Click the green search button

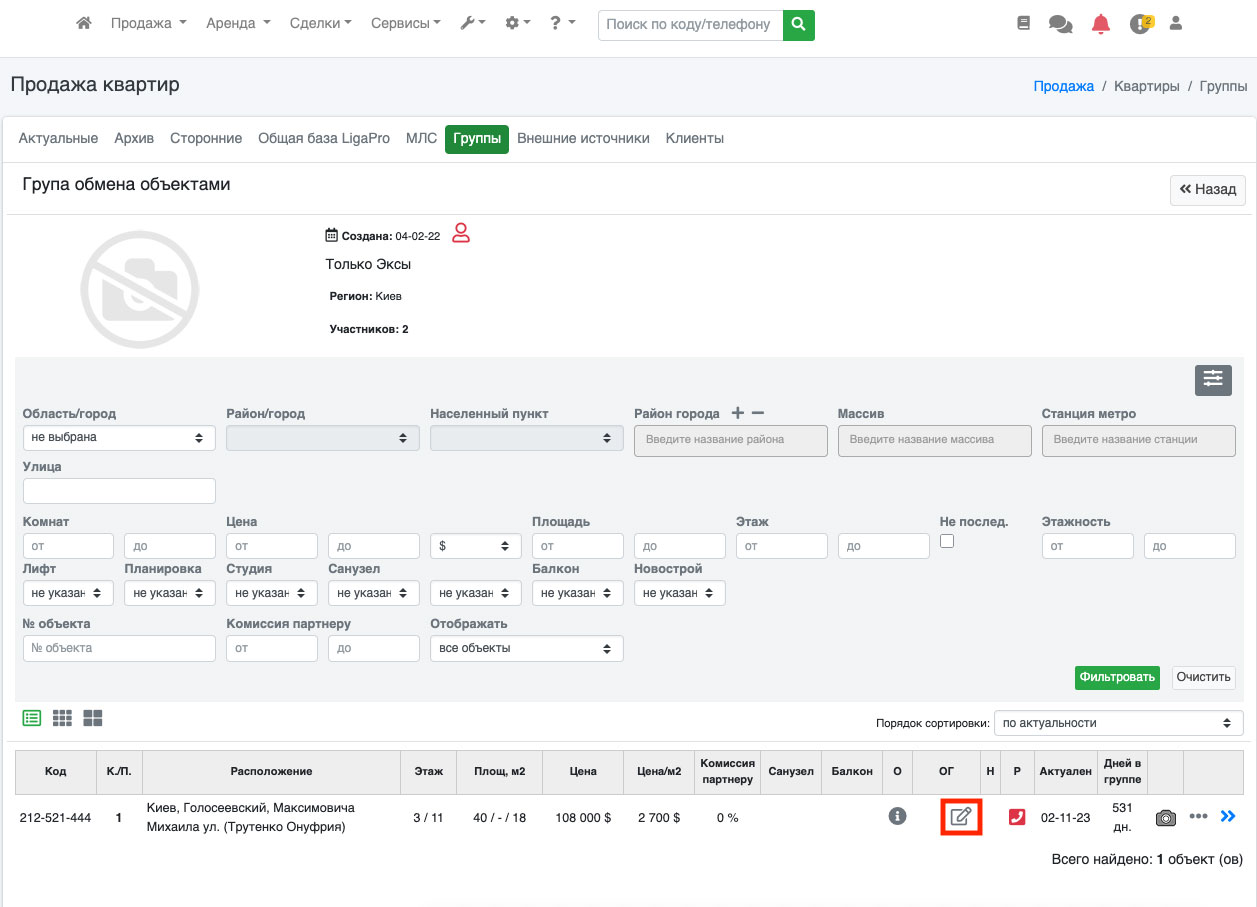[798, 24]
